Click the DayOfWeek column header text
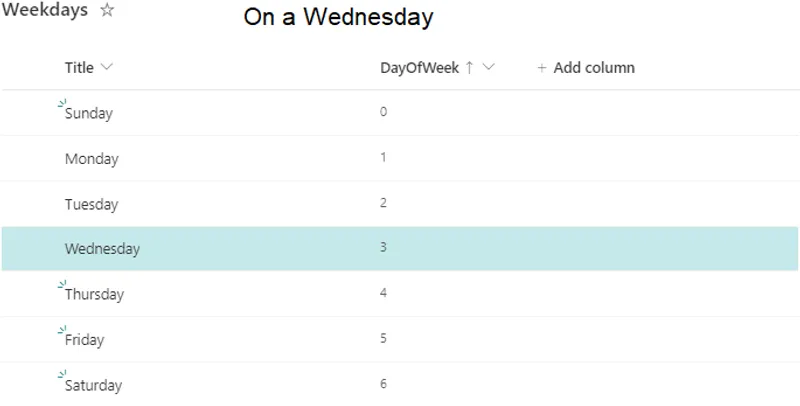 [419, 68]
